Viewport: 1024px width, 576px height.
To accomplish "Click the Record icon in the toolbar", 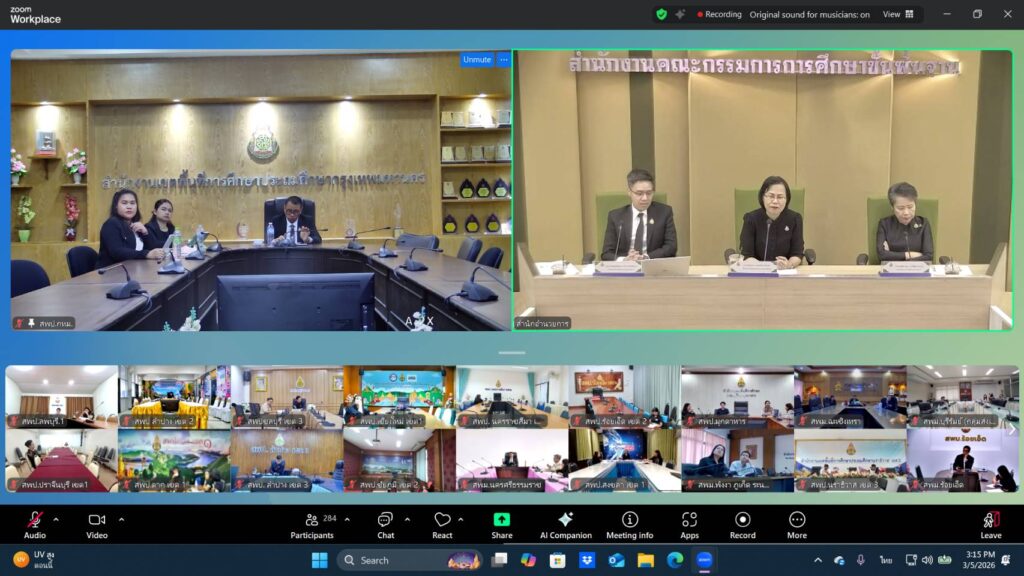I will point(742,524).
